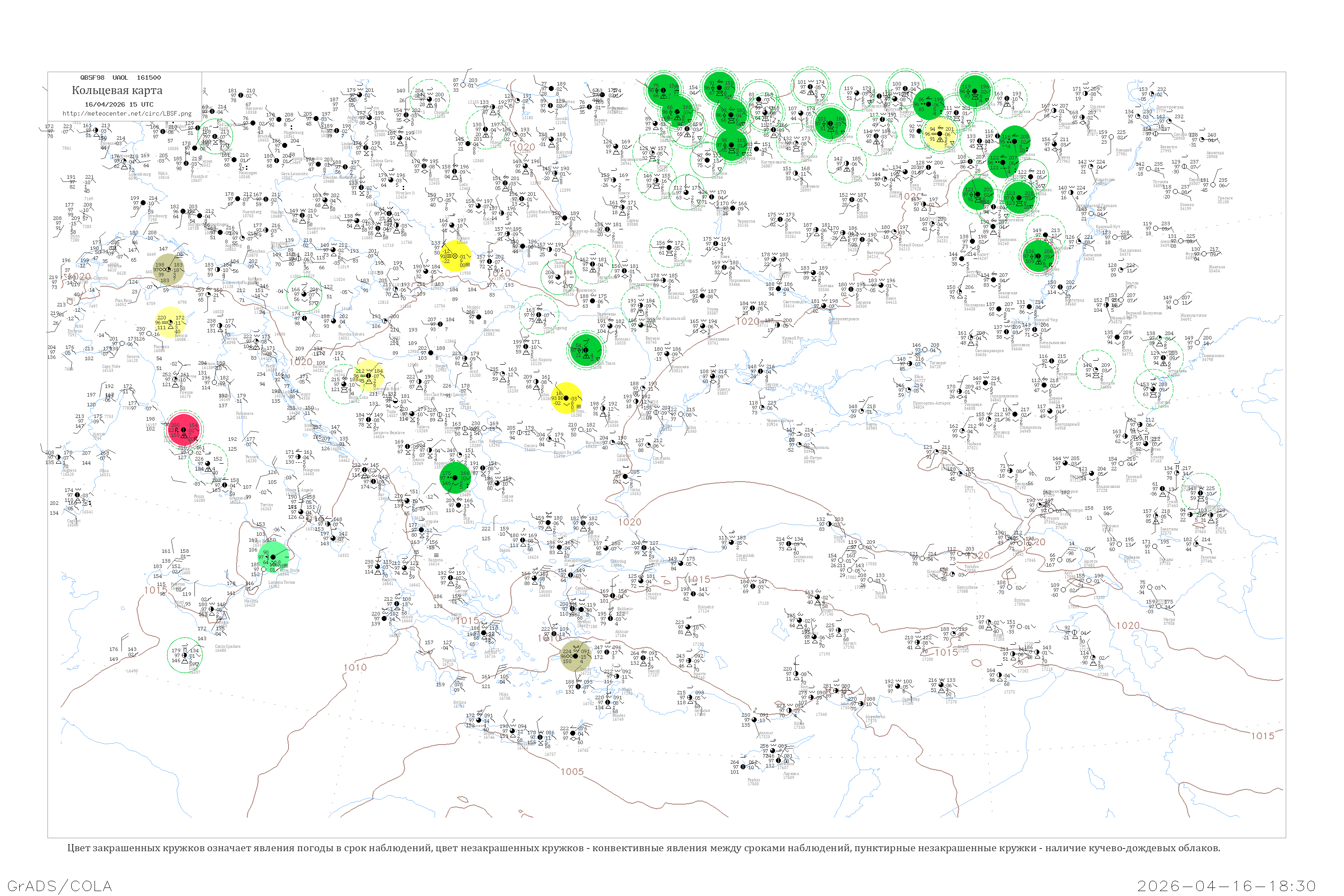Click the GrADS/COLA credit text

pos(60,886)
